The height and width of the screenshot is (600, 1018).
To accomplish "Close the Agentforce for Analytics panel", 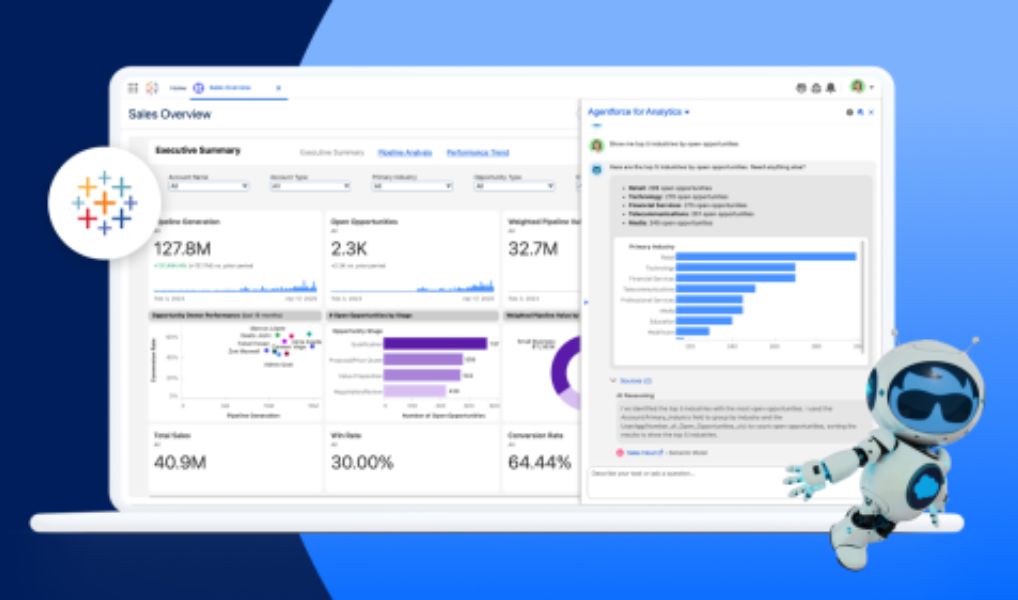I will (871, 112).
